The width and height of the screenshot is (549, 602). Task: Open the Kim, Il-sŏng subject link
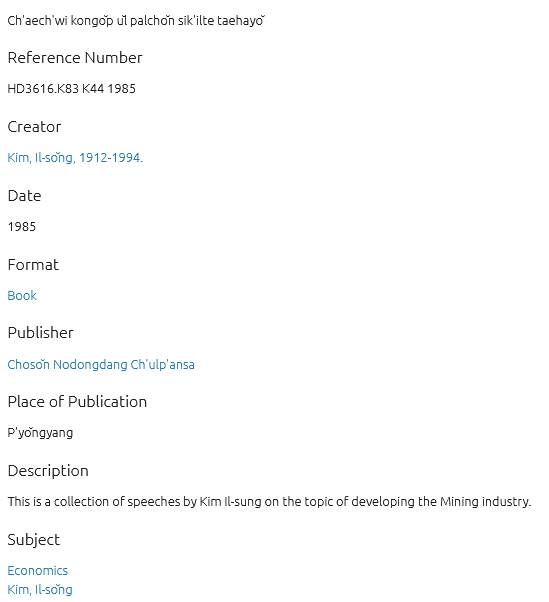[x=40, y=589]
